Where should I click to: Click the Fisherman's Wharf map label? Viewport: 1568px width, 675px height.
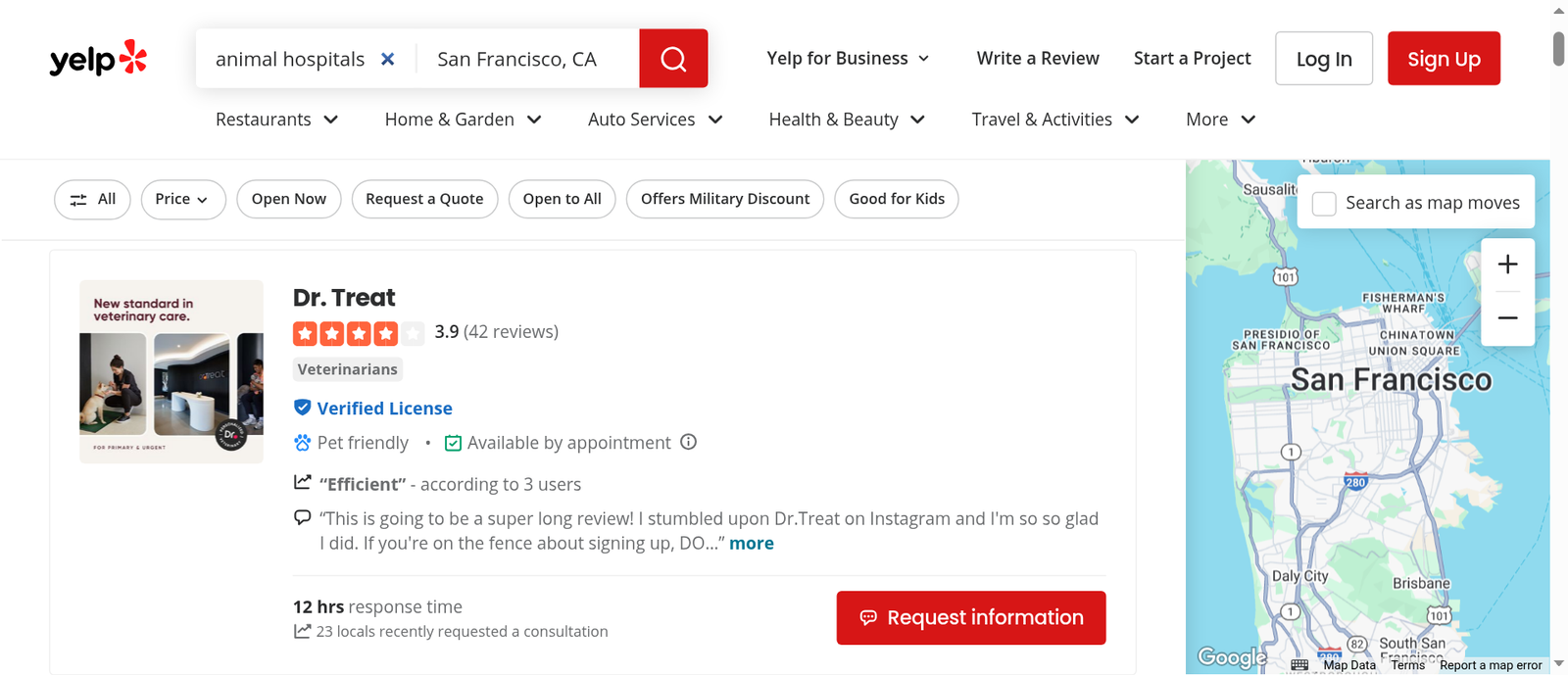click(x=1403, y=303)
